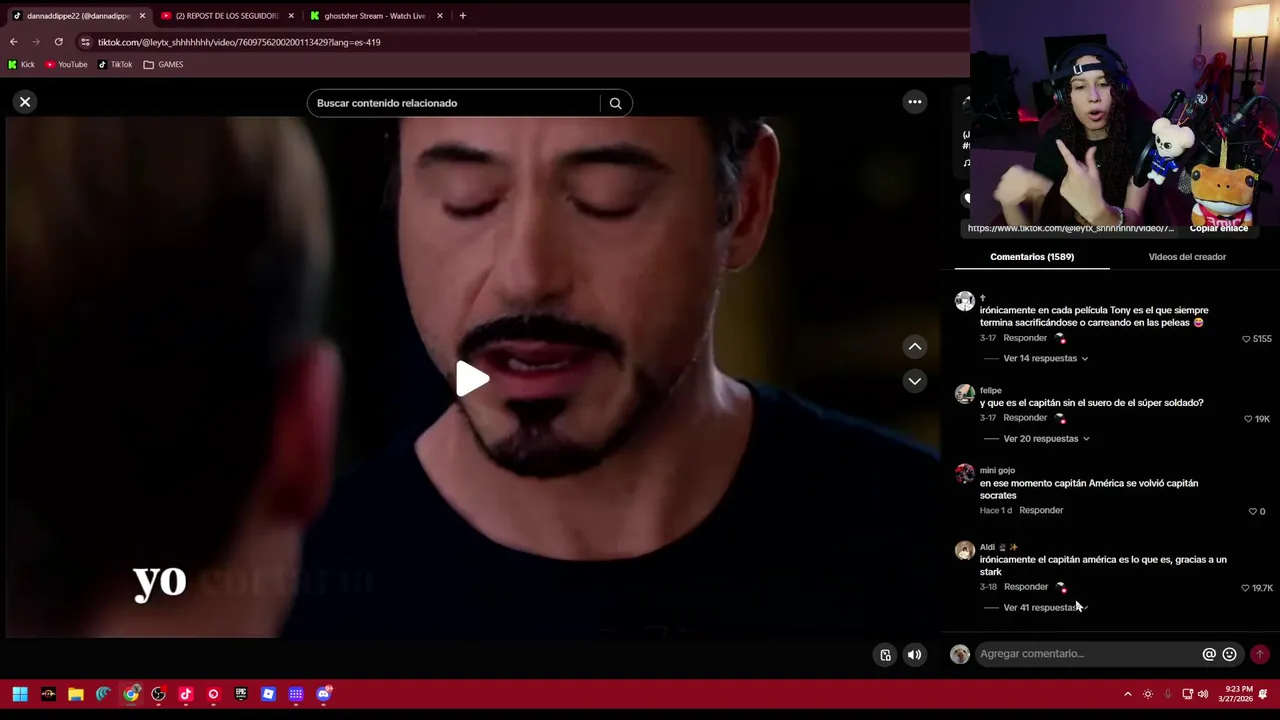The width and height of the screenshot is (1280, 720).
Task: Open the Kick bookmark
Action: (21, 64)
